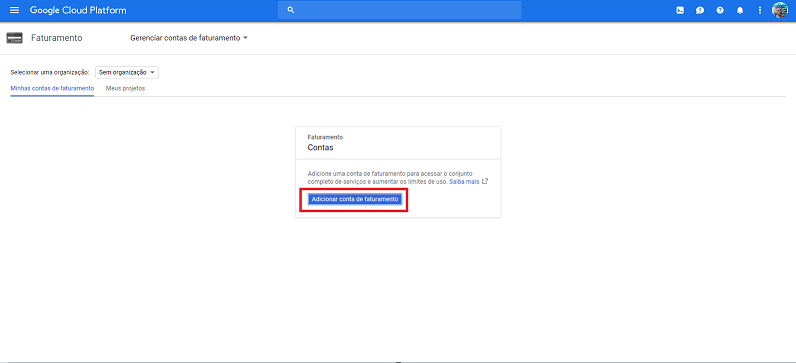
Task: Open the three-dot more options menu
Action: tap(760, 10)
